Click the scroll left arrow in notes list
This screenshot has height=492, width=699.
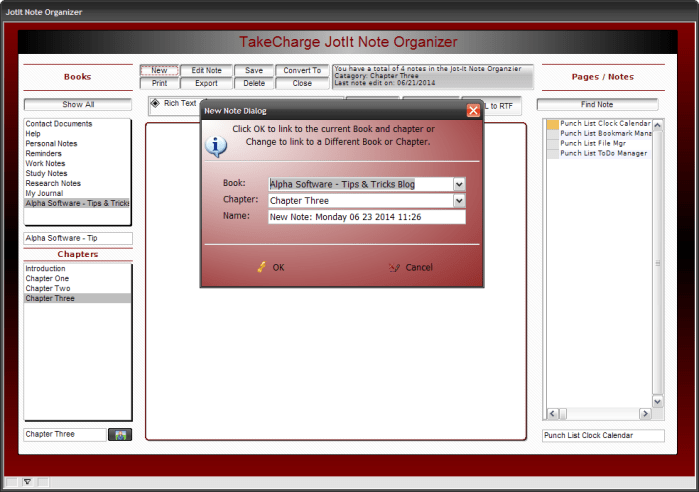[552, 414]
